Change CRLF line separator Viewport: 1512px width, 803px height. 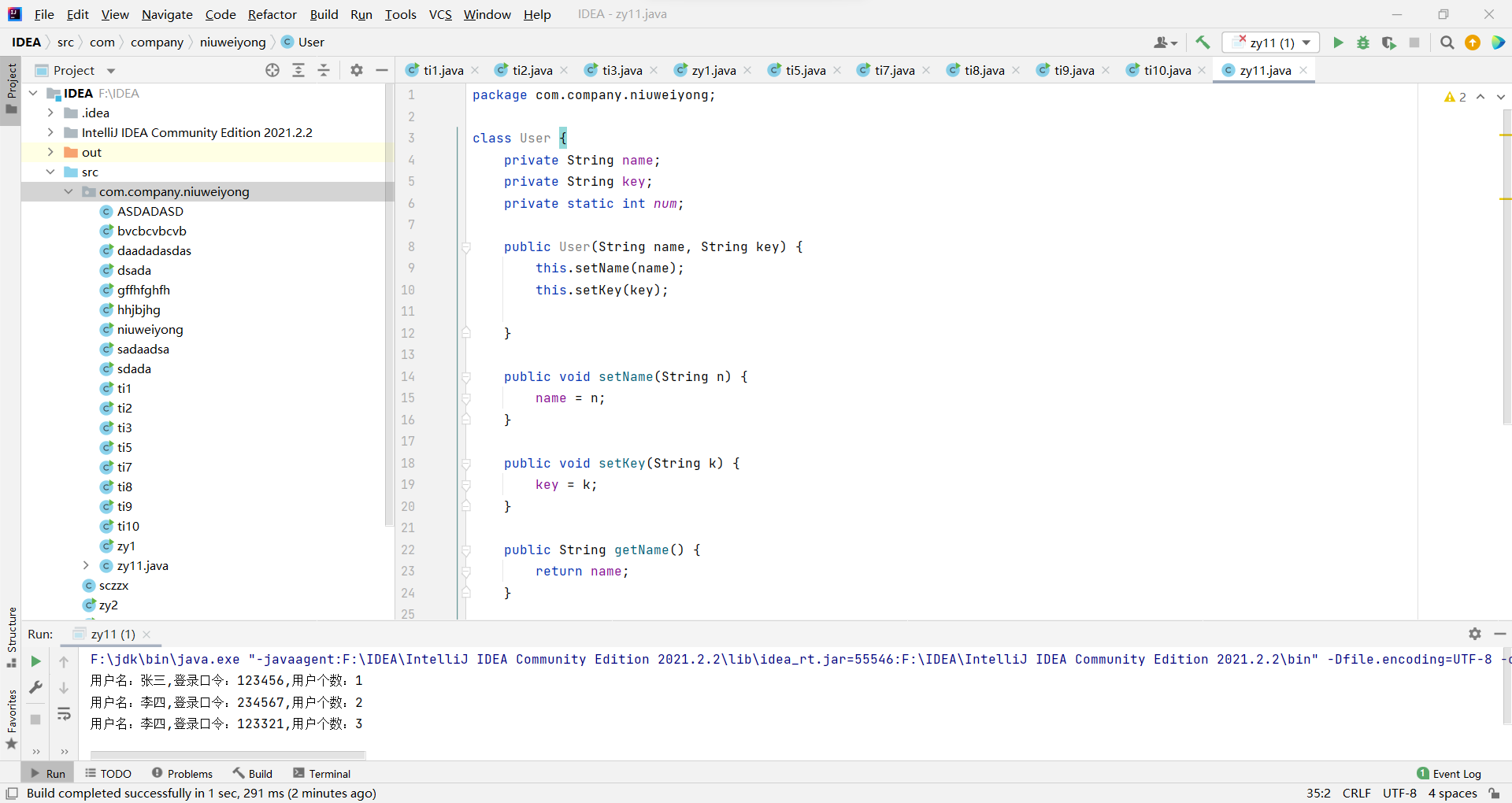pyautogui.click(x=1357, y=794)
